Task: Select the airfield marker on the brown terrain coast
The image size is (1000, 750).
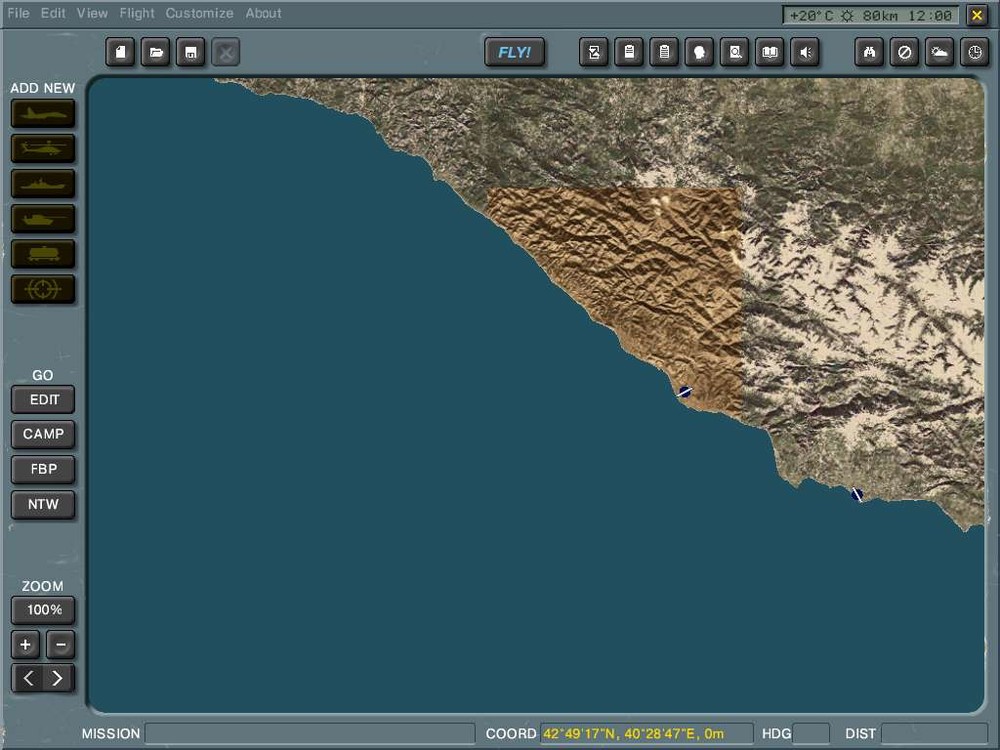Action: tap(685, 392)
